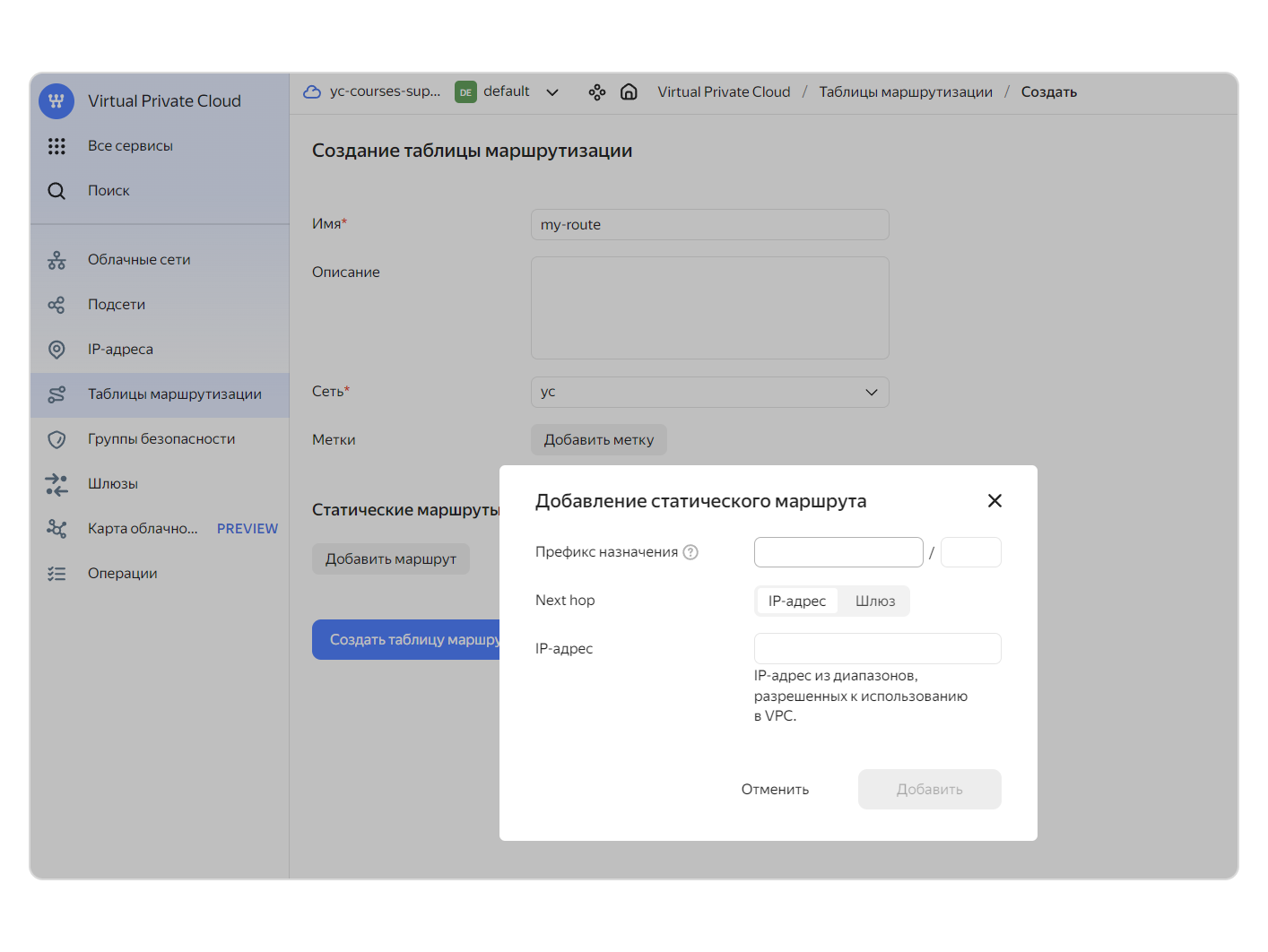
Task: Click the Шлюзы arrows icon
Action: [x=56, y=484]
